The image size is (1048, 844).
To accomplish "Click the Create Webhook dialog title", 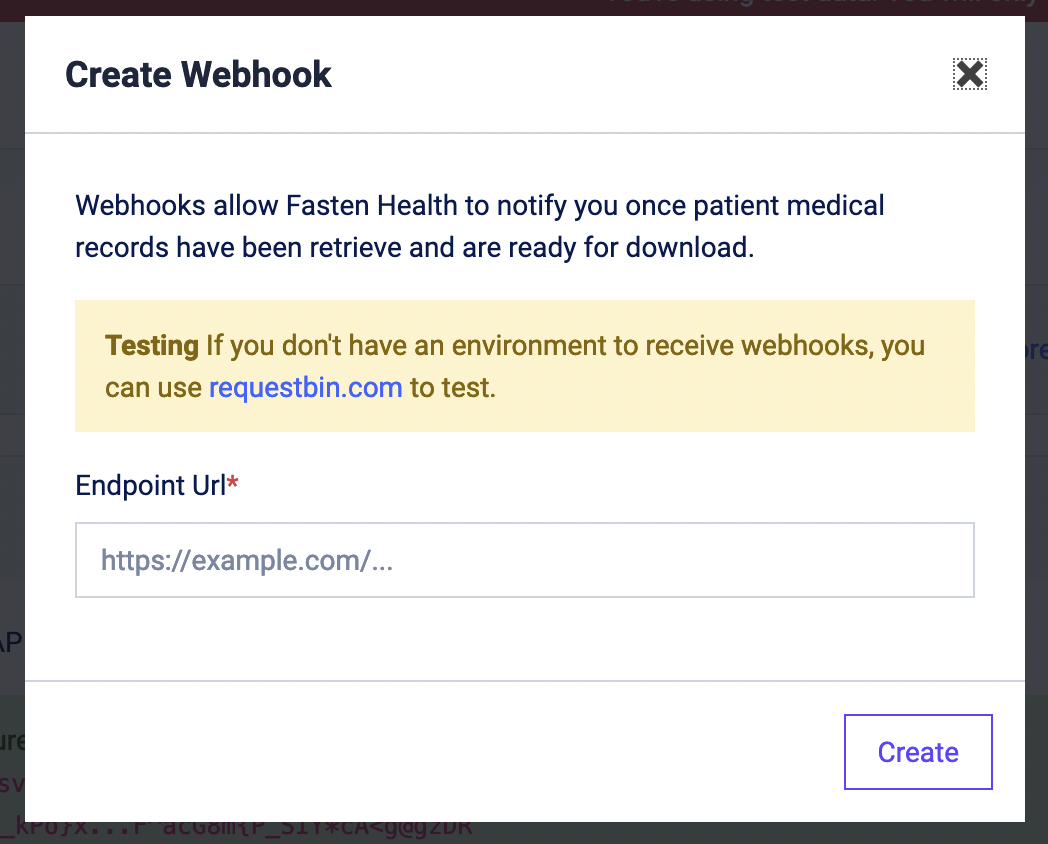I will click(198, 75).
